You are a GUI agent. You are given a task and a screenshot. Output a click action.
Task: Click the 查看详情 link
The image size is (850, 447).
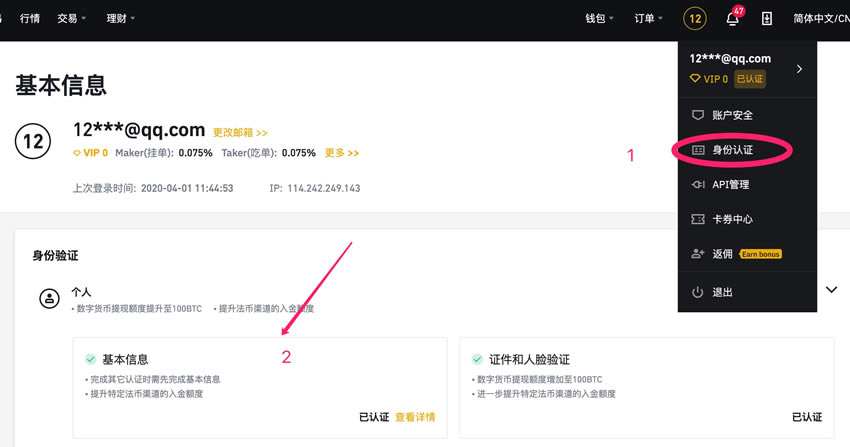click(x=415, y=417)
